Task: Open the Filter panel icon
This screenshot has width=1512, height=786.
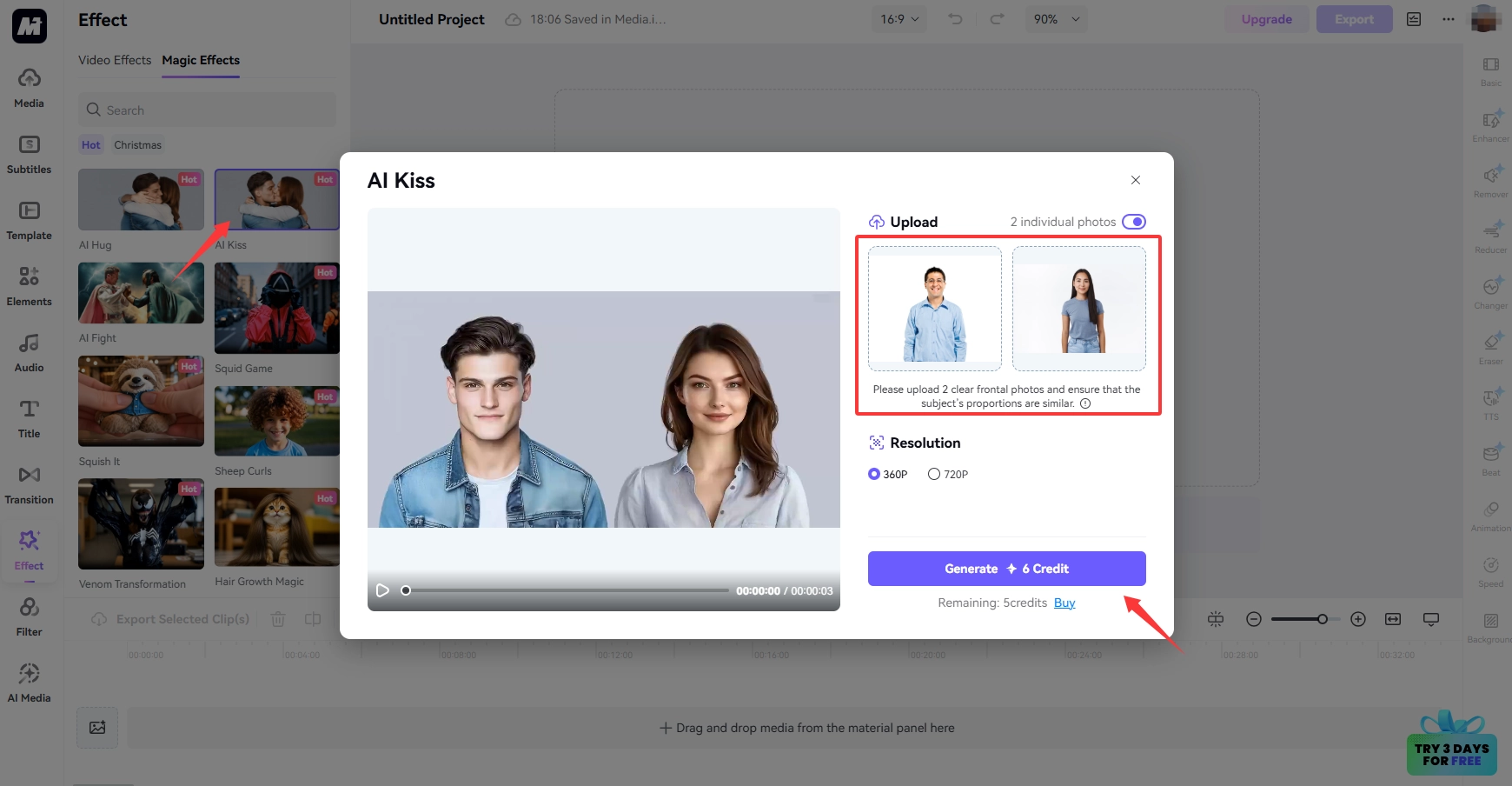Action: 29,607
